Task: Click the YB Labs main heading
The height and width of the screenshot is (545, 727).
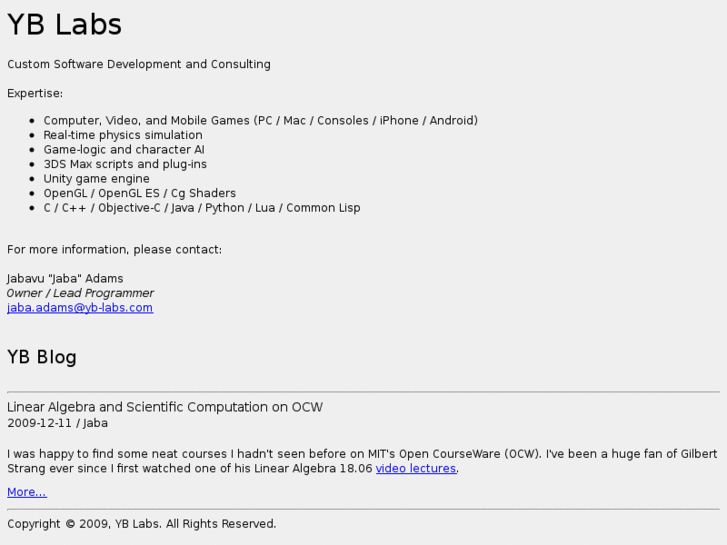Action: click(65, 24)
